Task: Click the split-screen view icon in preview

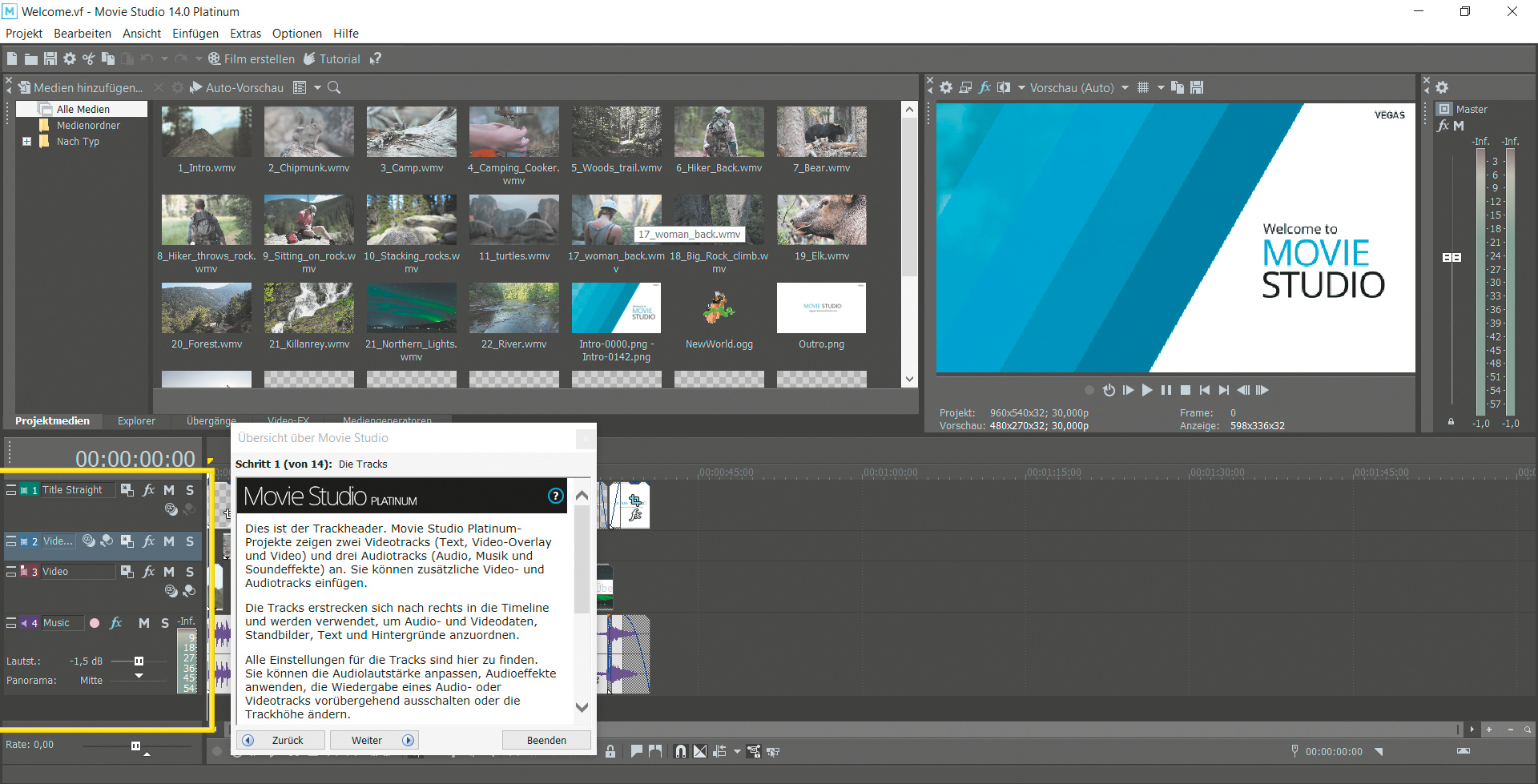Action: click(x=1004, y=87)
